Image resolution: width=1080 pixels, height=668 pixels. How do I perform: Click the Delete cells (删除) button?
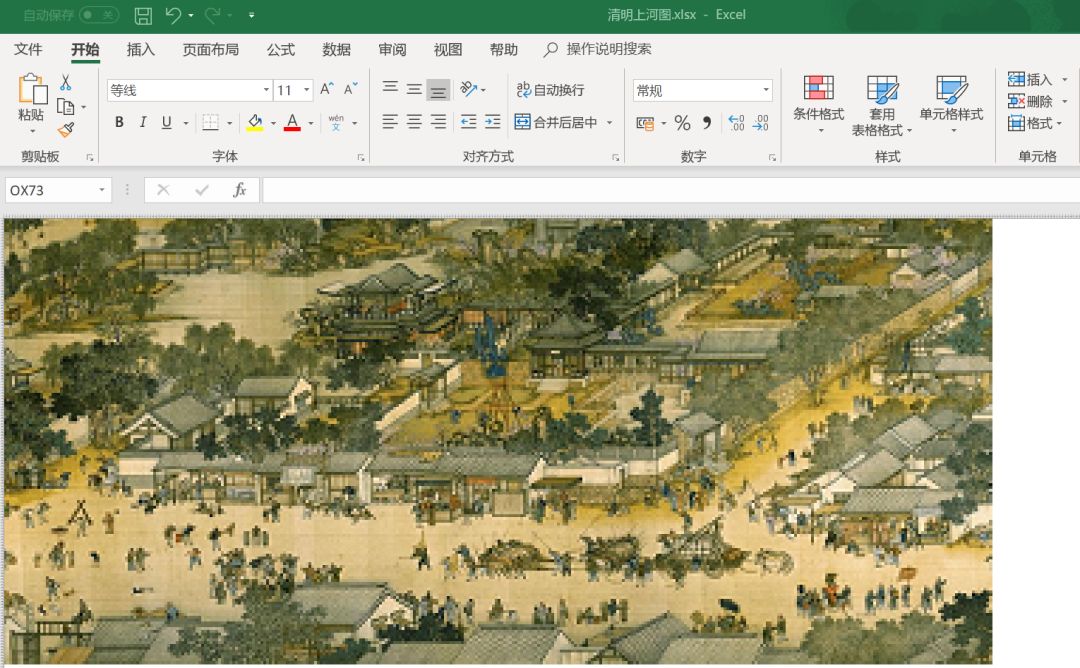pos(1030,101)
